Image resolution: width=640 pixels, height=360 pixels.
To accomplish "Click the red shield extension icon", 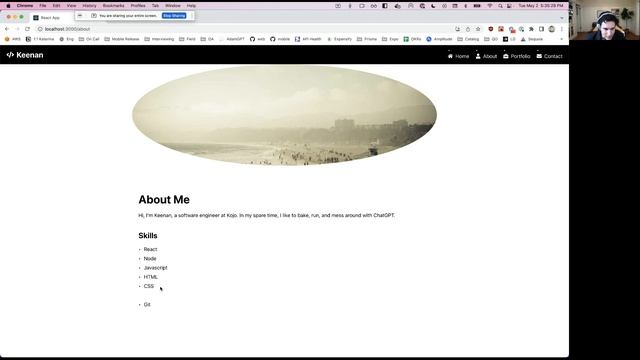I will (x=491, y=29).
